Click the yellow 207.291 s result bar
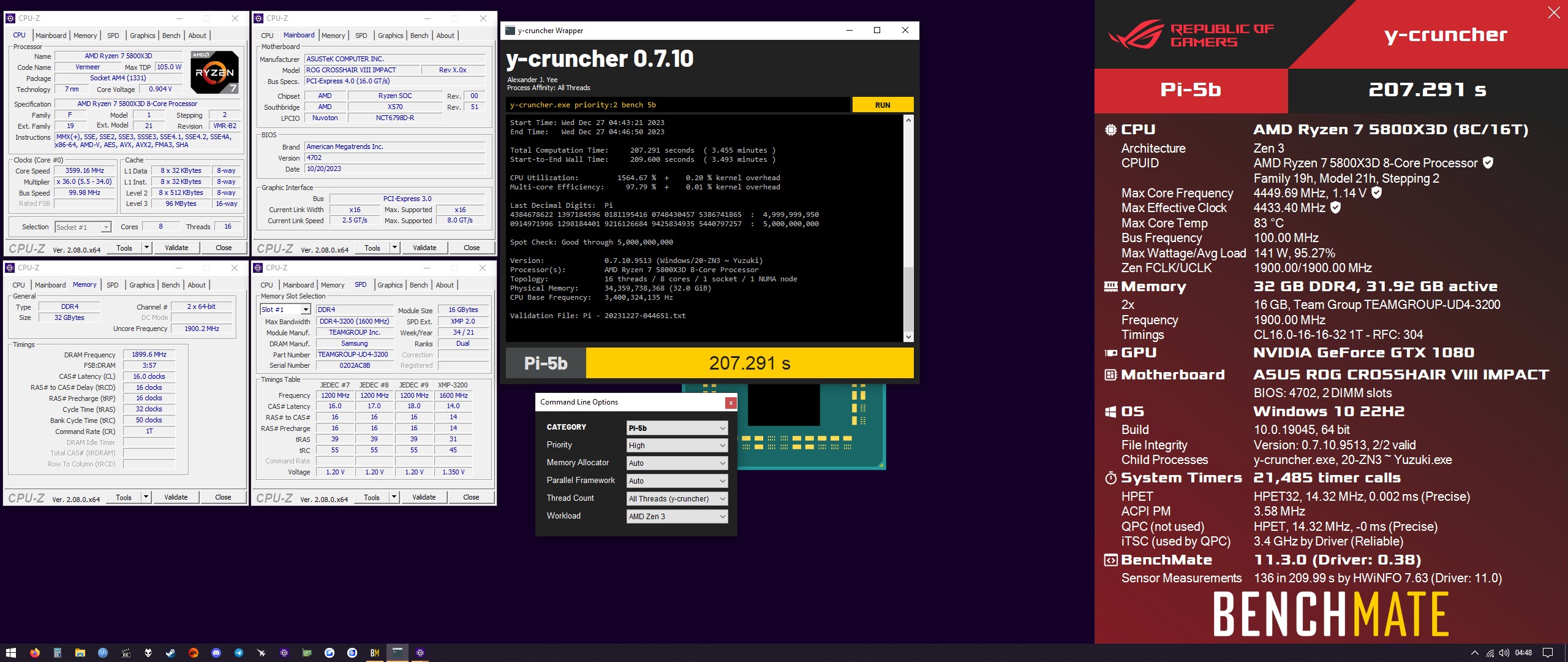The height and width of the screenshot is (662, 1568). (x=750, y=363)
